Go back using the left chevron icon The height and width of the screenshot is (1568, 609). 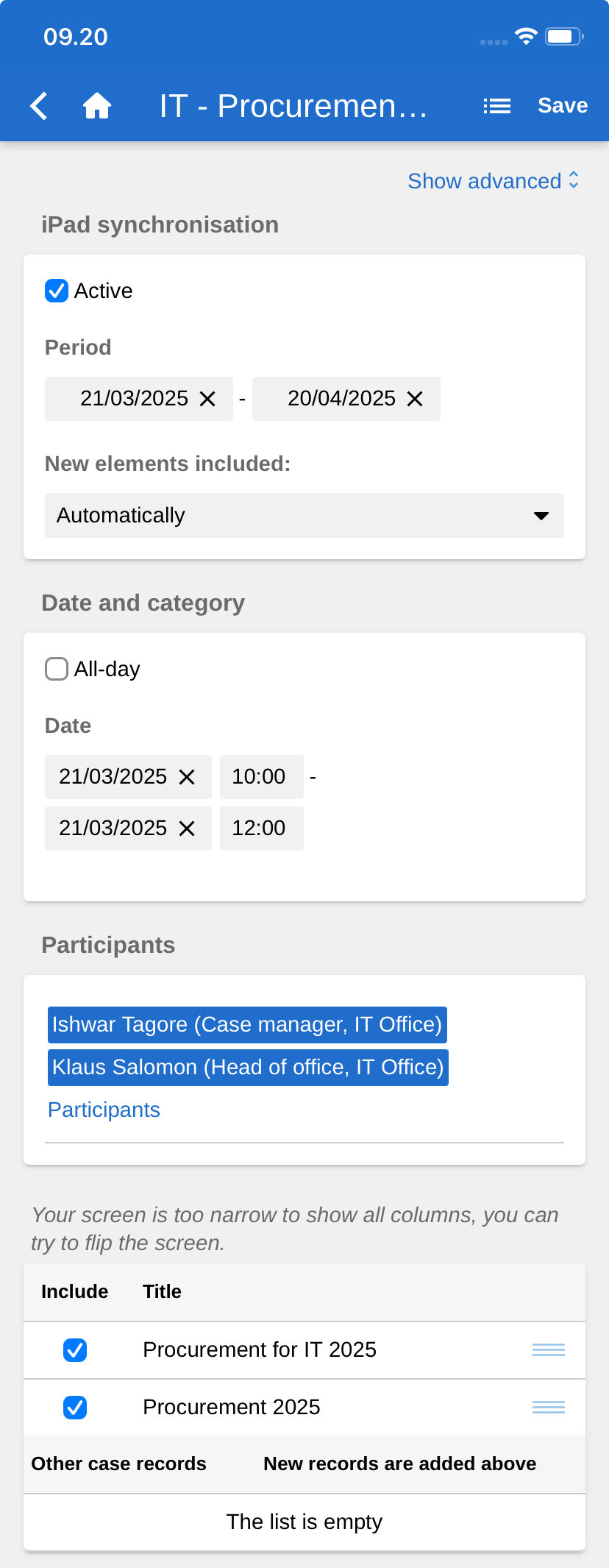(39, 106)
